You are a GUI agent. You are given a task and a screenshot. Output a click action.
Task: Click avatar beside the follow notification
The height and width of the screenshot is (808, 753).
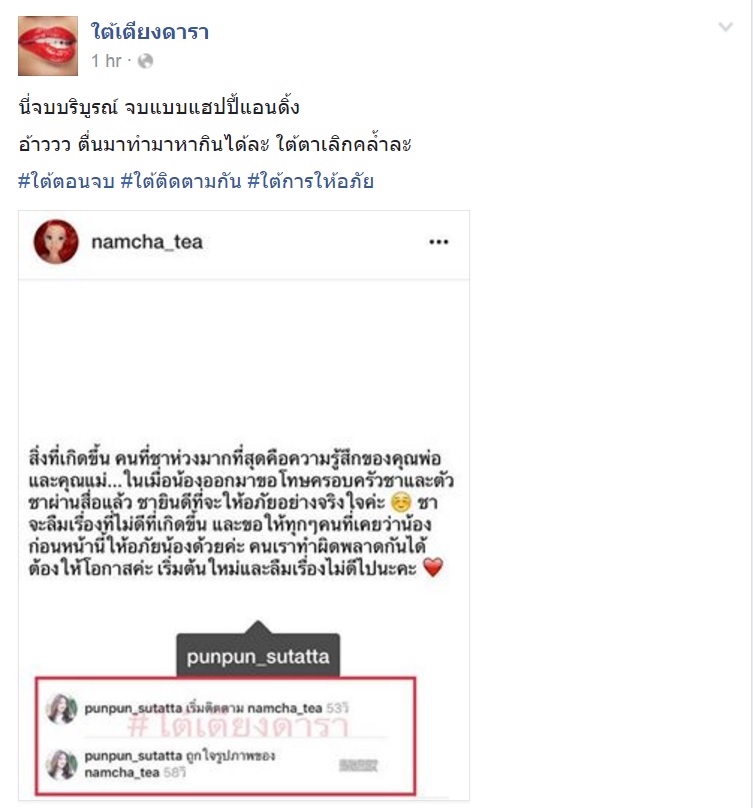[x=62, y=709]
